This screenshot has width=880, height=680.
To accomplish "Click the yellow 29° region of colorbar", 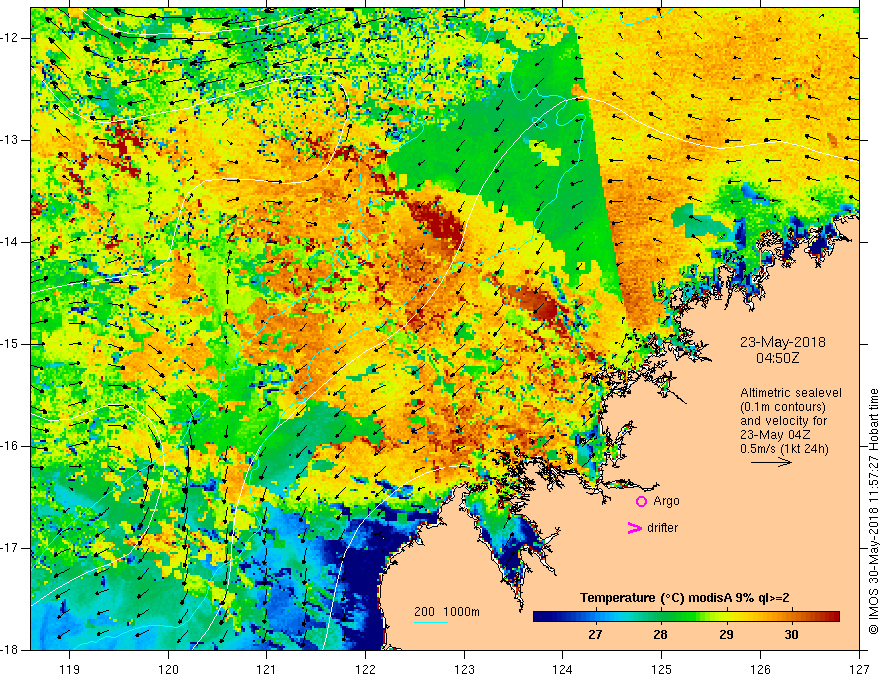I will point(726,617).
